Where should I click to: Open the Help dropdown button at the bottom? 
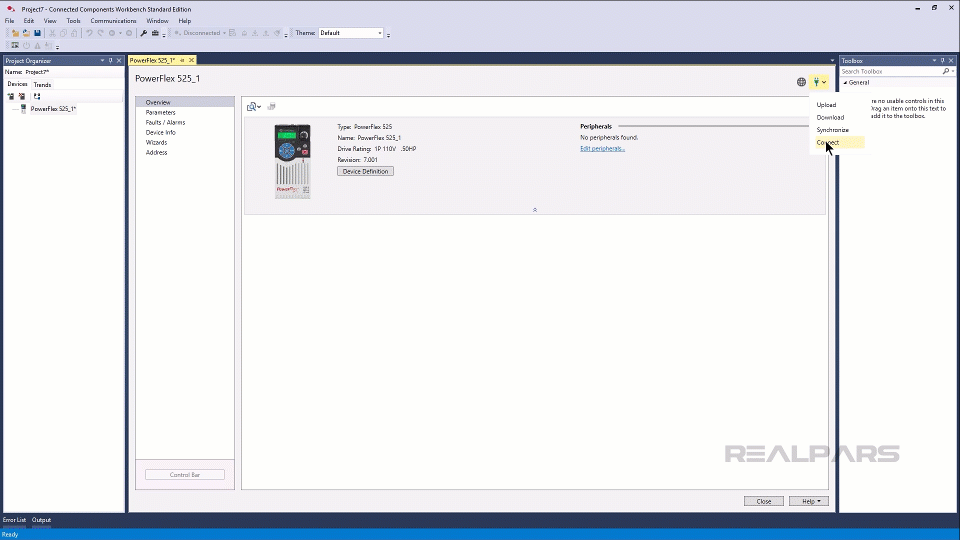point(809,501)
